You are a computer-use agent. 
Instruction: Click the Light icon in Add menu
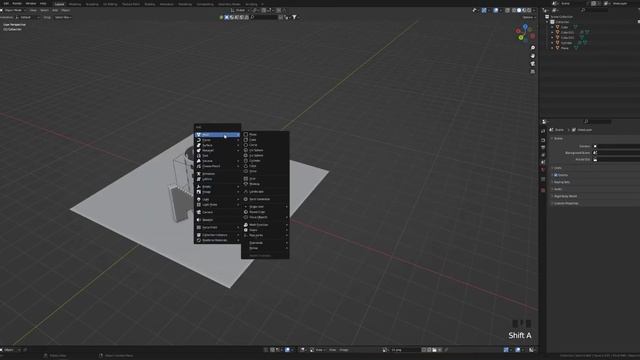[199, 200]
